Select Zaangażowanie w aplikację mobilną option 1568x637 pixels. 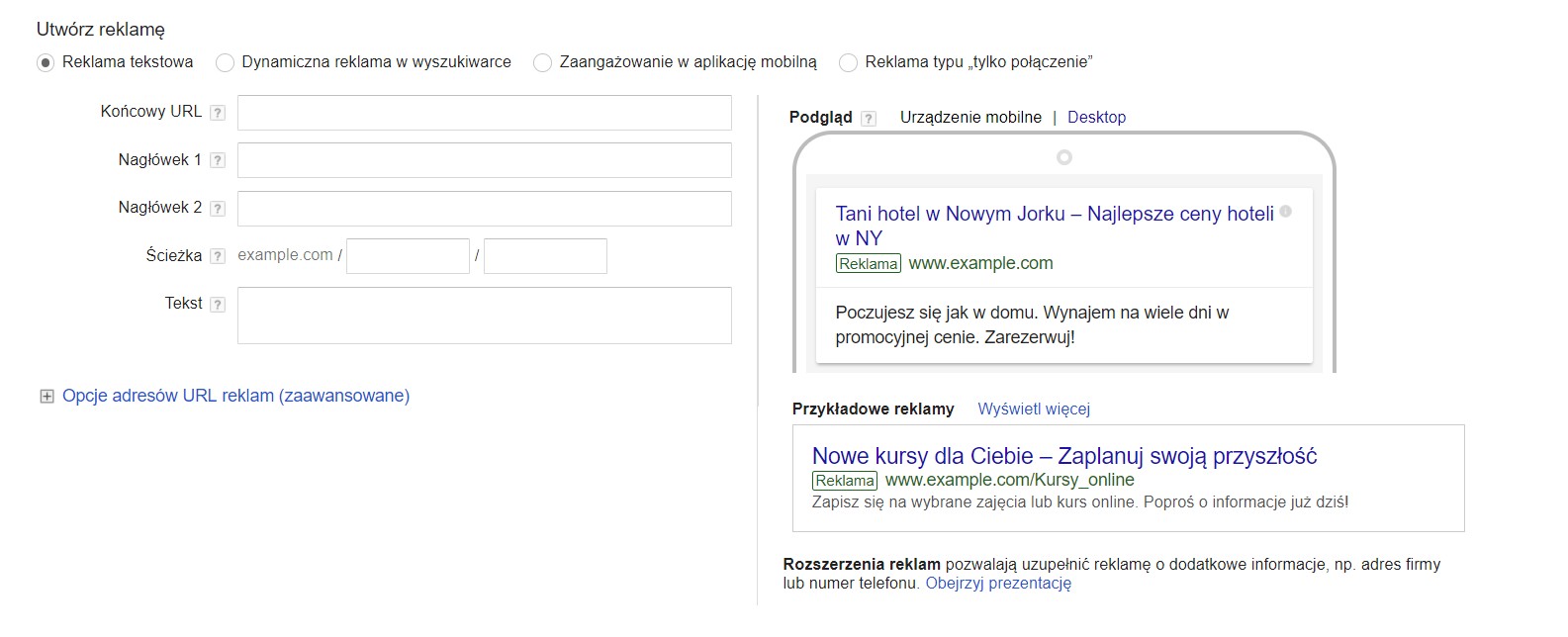(542, 63)
